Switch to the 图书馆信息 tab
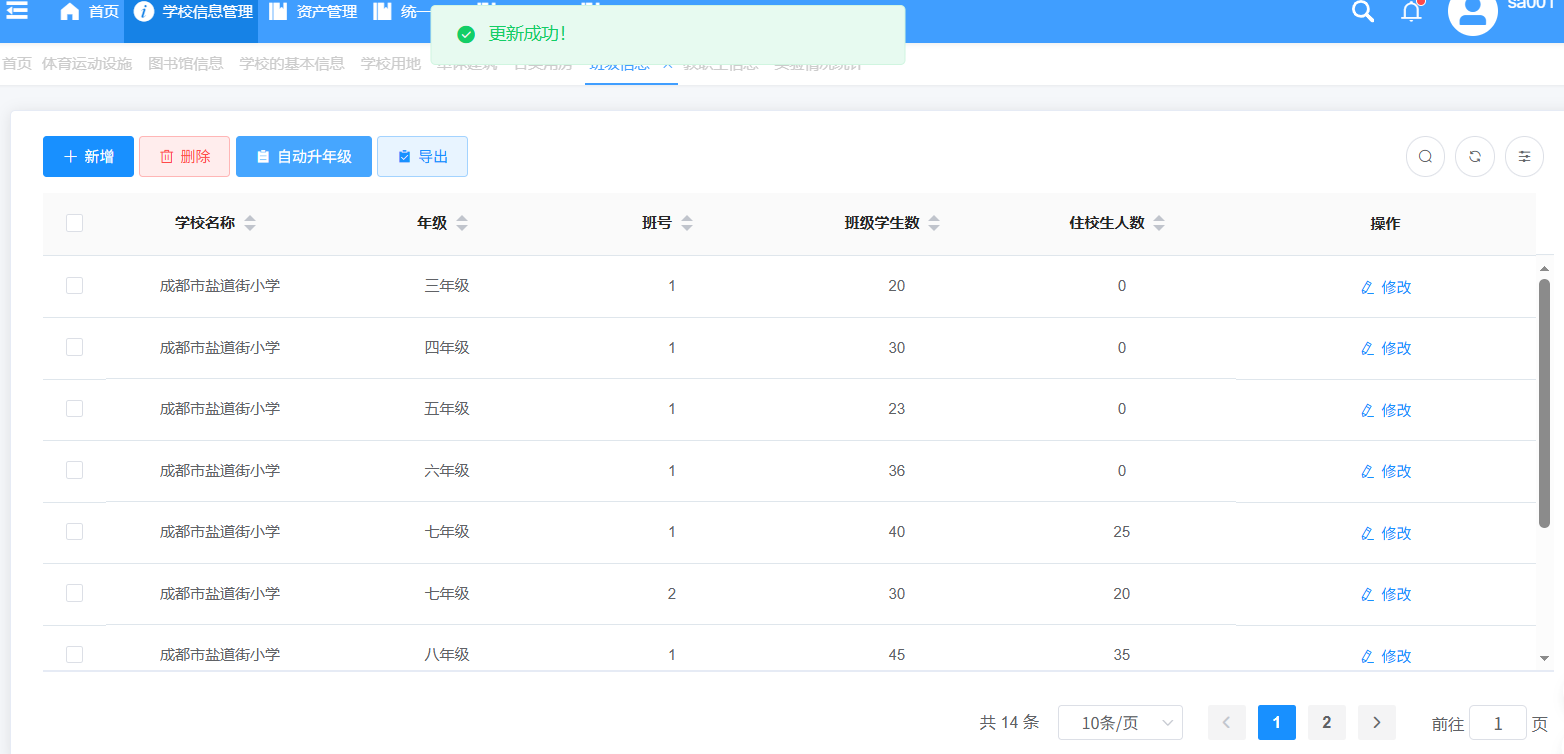Viewport: 1564px width, 754px height. pos(186,64)
